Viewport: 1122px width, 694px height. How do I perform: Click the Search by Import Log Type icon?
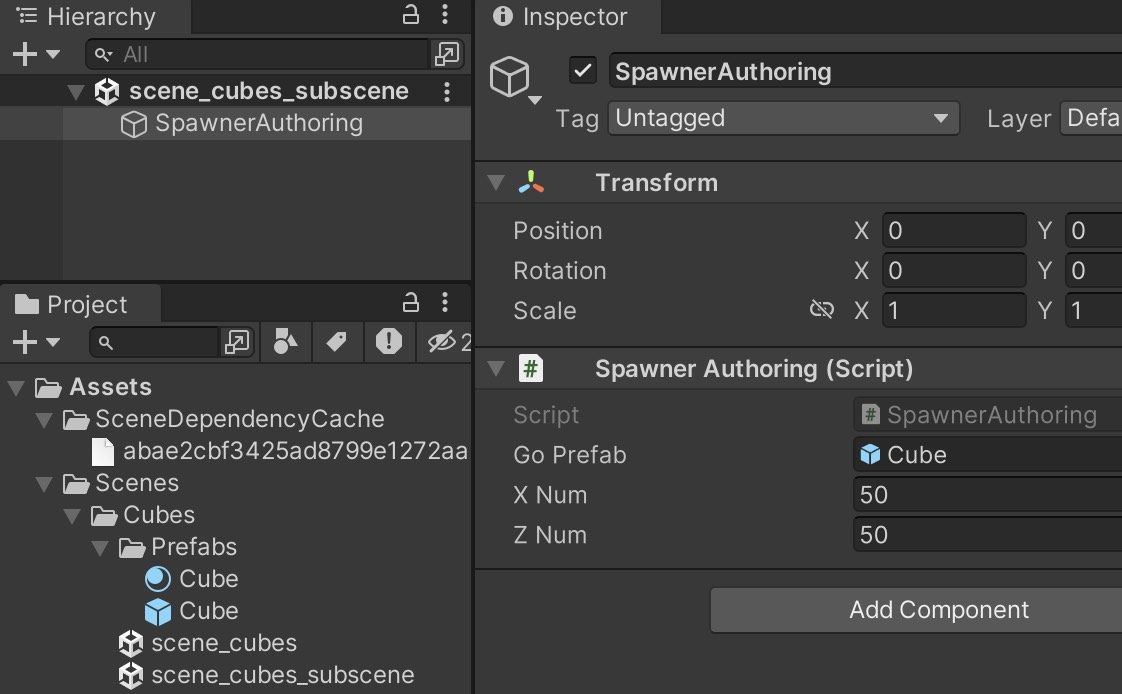(389, 341)
